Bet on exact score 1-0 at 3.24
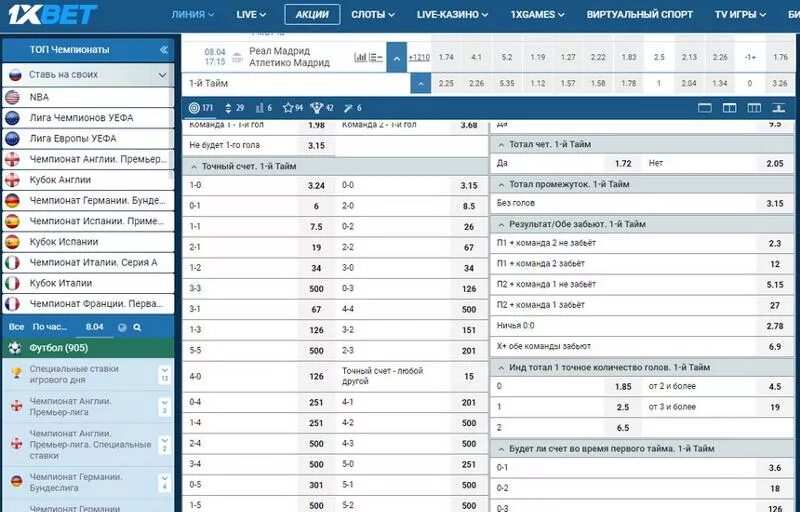 click(316, 186)
